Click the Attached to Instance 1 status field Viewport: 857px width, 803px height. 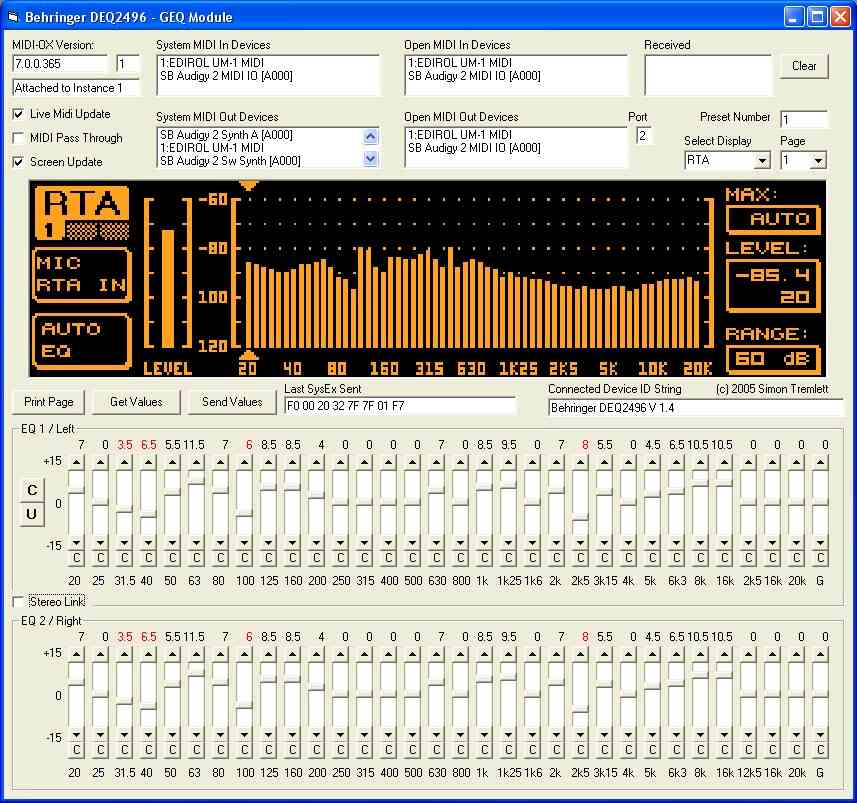[76, 87]
